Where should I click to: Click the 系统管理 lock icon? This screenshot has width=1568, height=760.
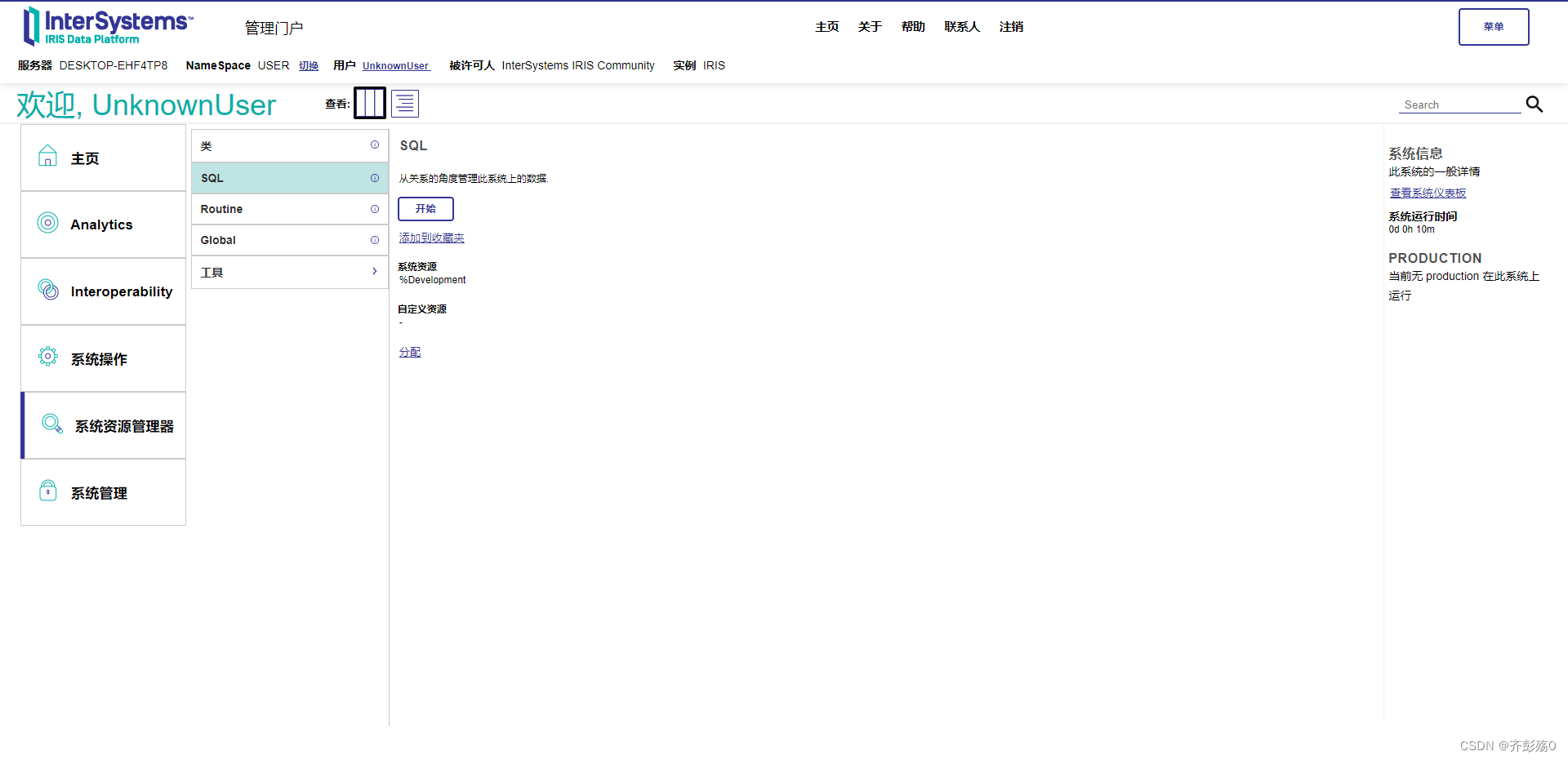click(x=47, y=490)
